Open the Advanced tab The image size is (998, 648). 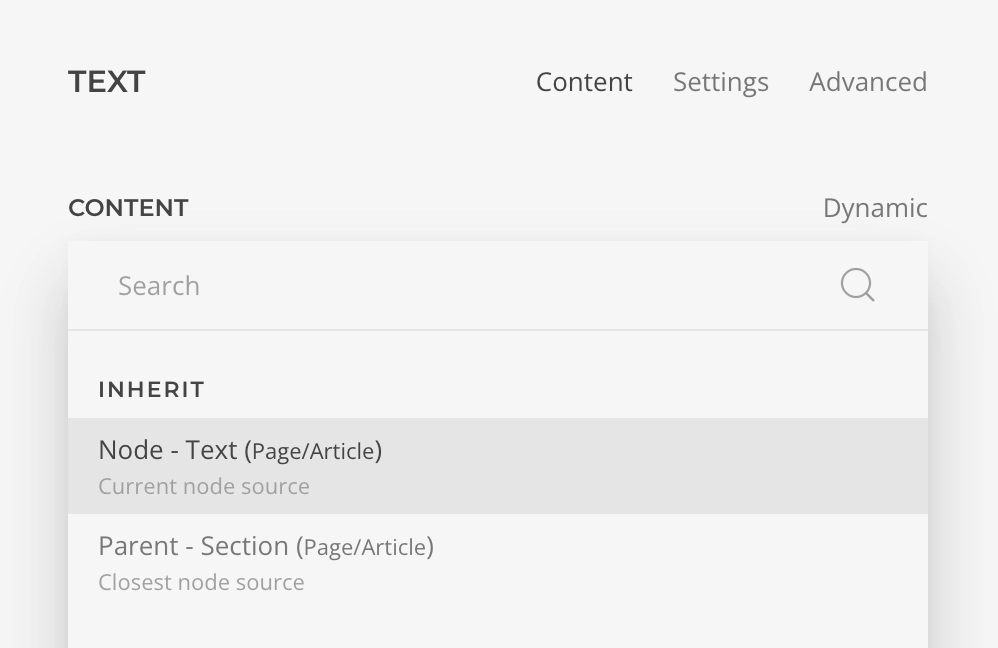[867, 82]
